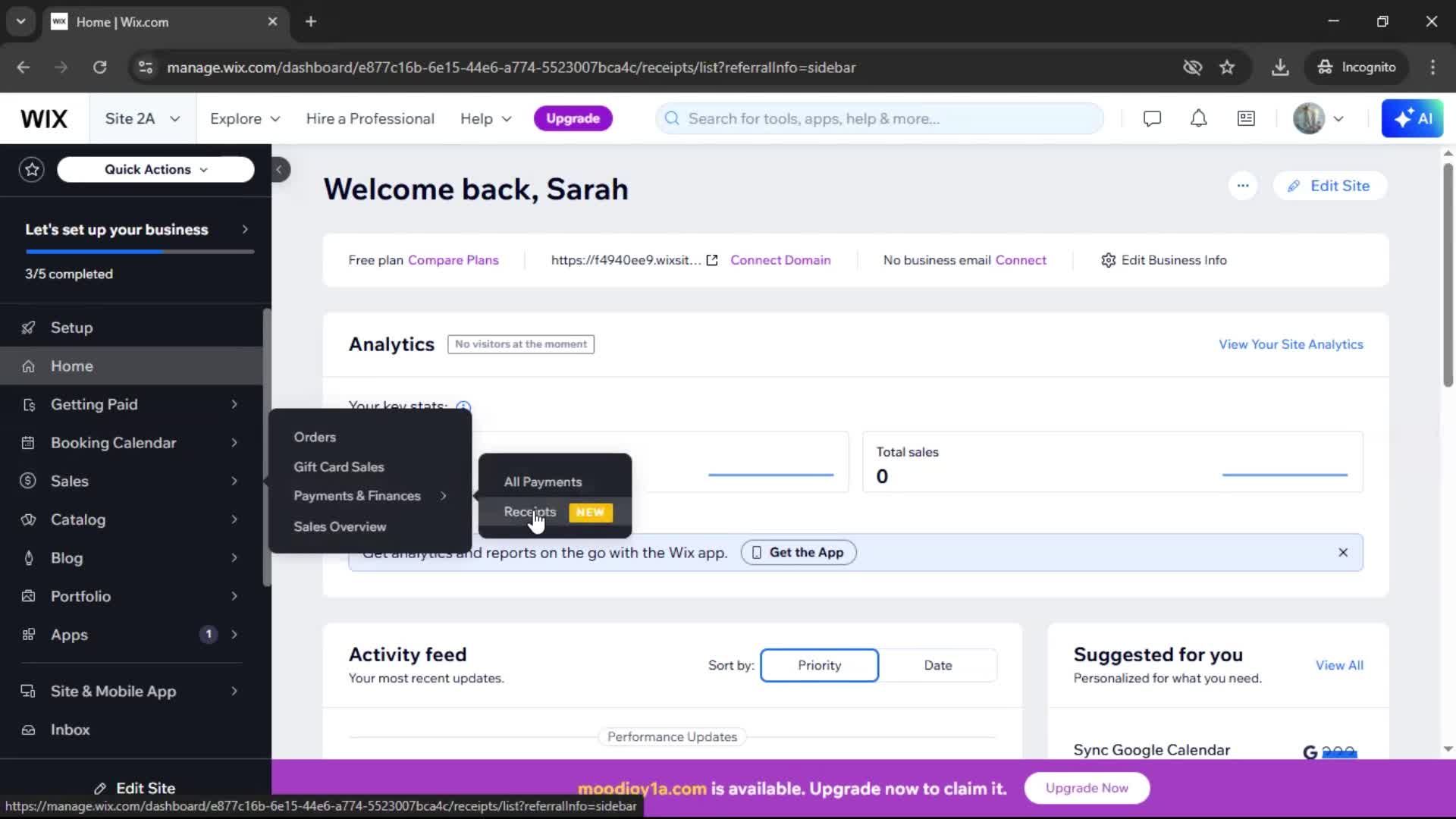This screenshot has width=1456, height=819.
Task: Sort activity feed by Date
Action: [938, 665]
